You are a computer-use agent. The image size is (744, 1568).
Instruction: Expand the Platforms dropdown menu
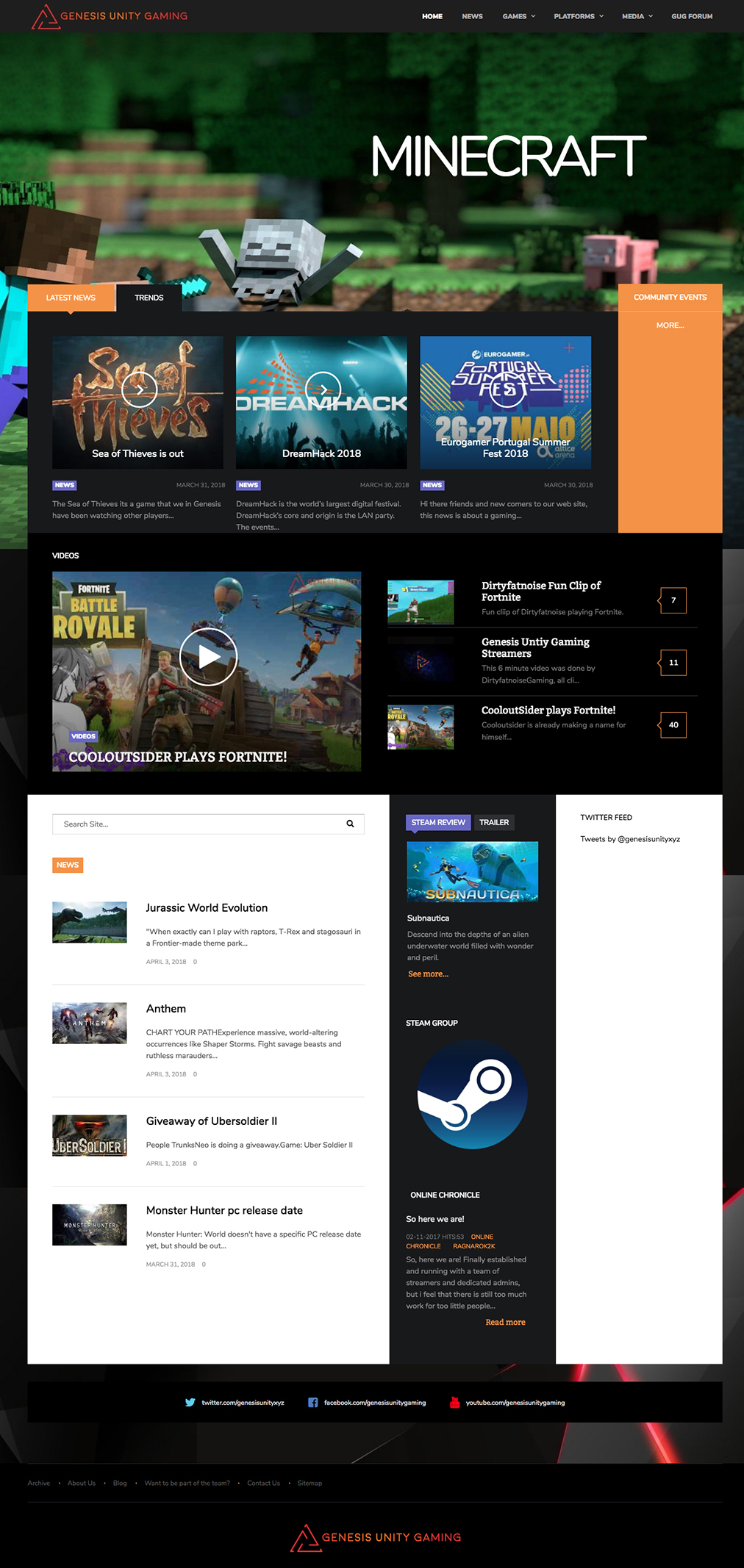coord(578,16)
